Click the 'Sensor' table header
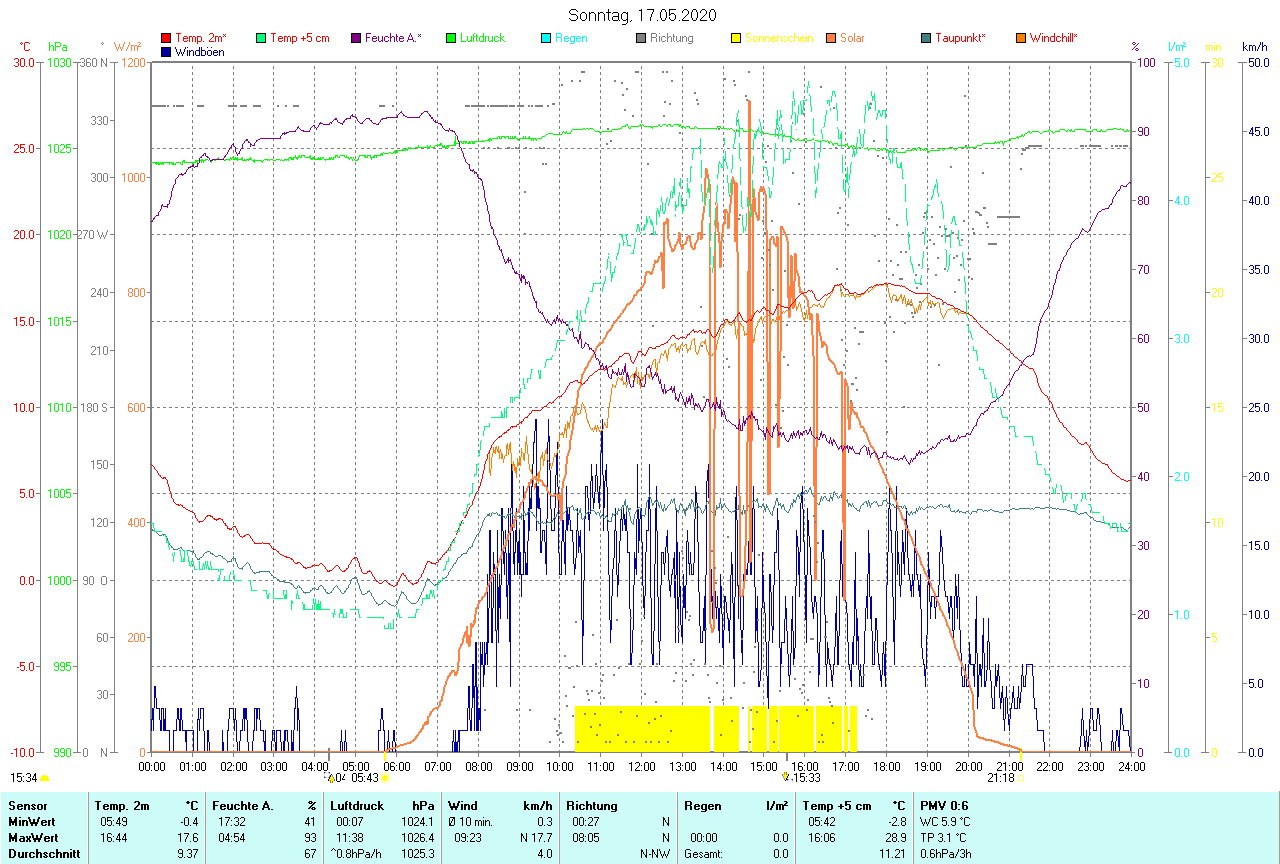 pyautogui.click(x=26, y=806)
